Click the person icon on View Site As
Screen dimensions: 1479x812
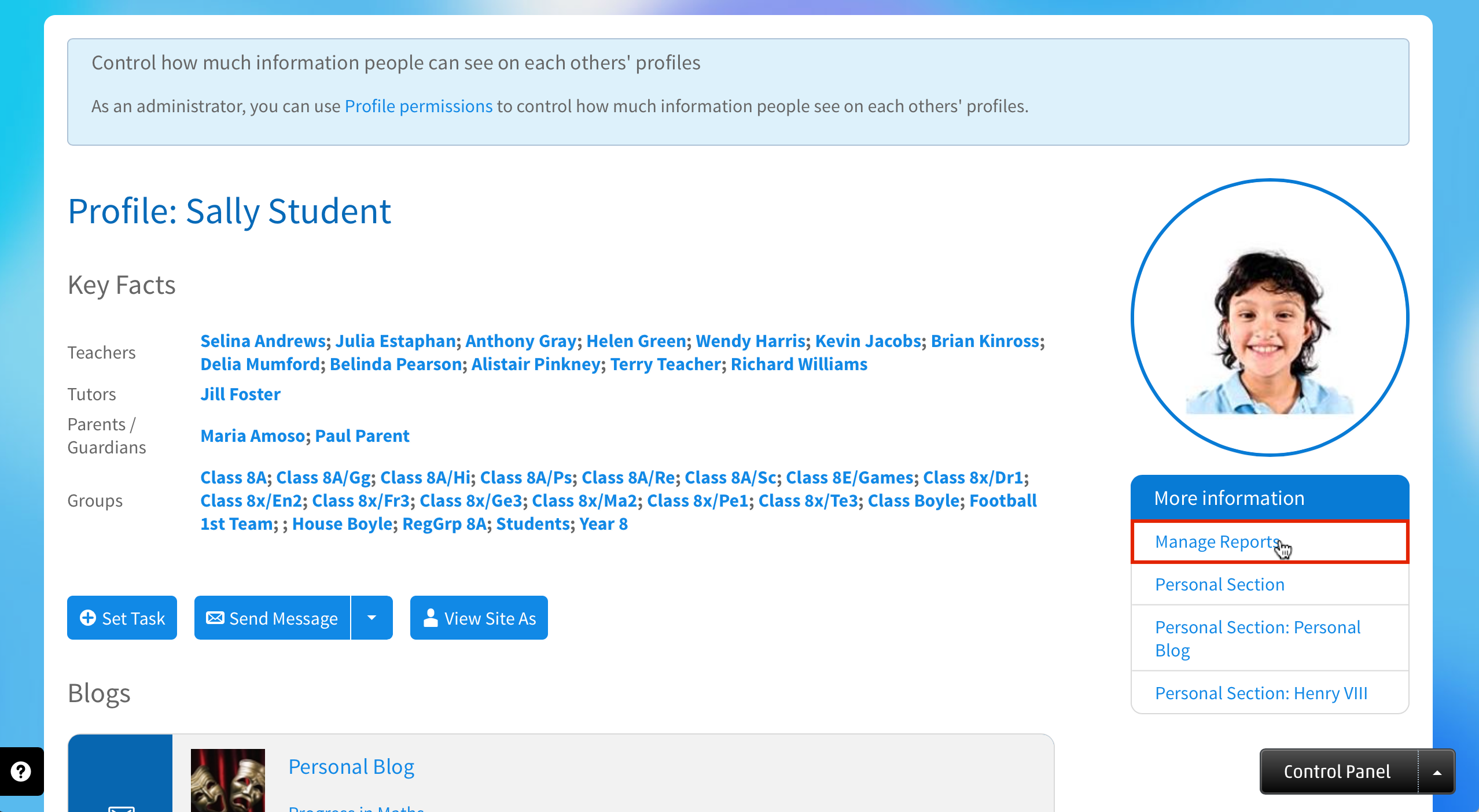(431, 618)
